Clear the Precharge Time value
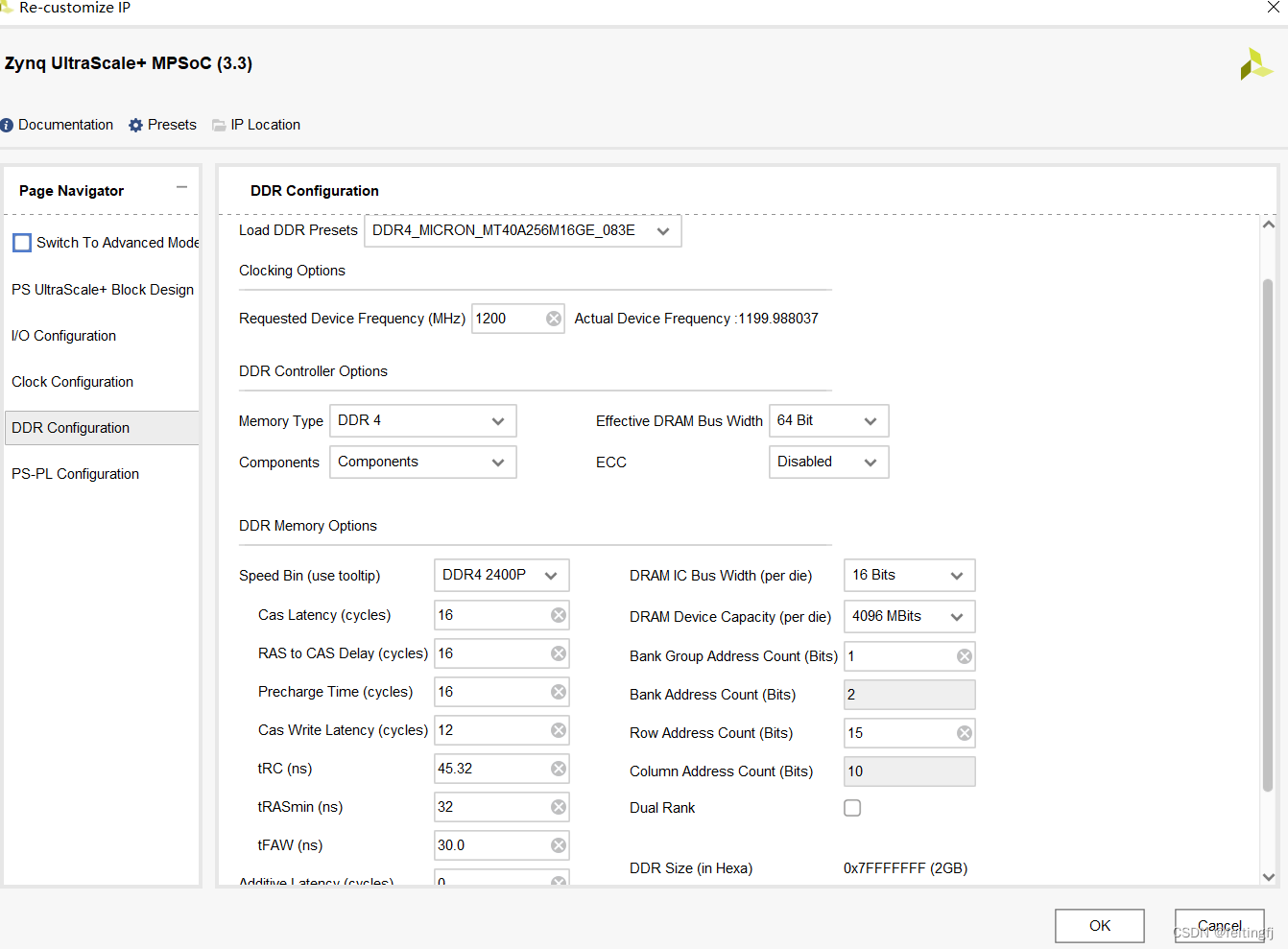 (559, 692)
